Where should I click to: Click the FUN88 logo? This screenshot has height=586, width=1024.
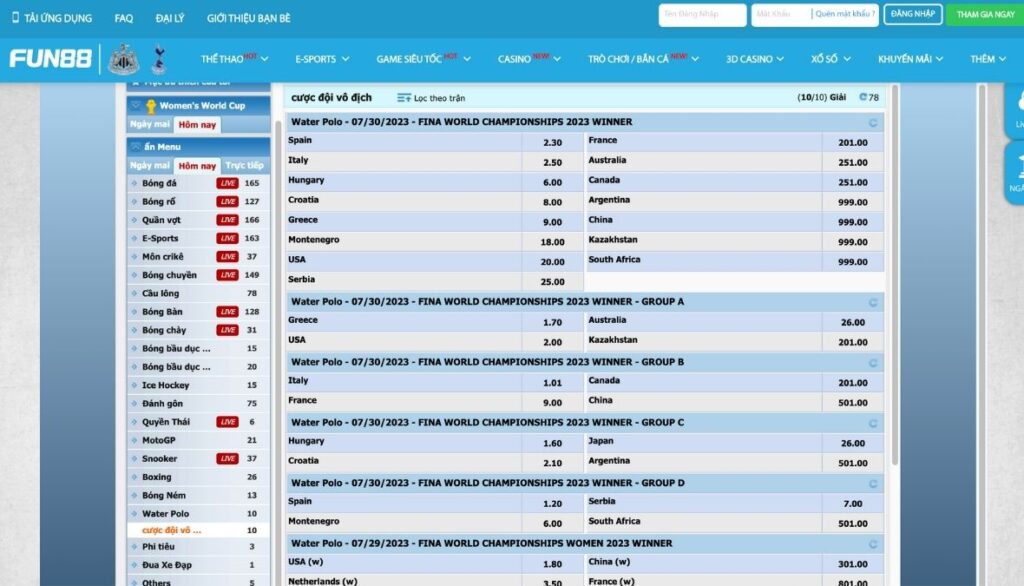click(50, 59)
